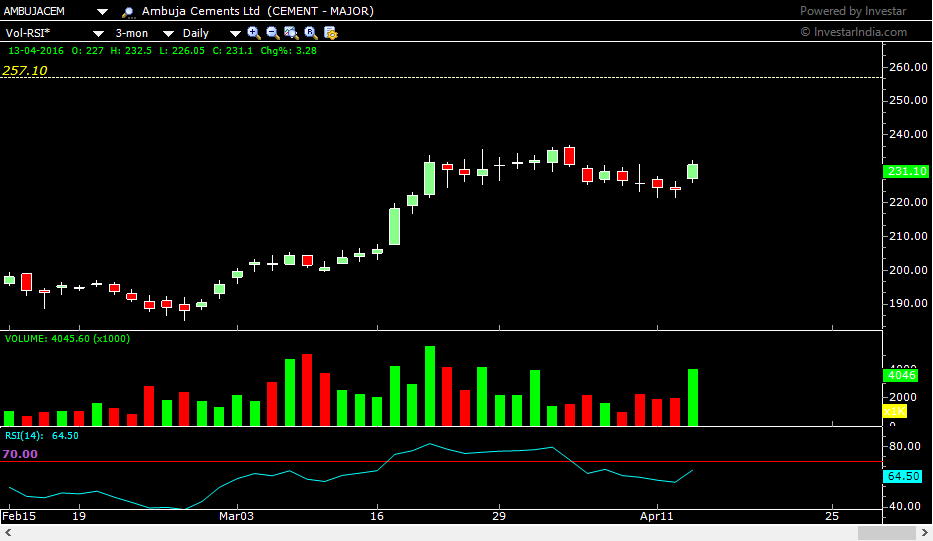Click the RSI(14) indicator label
The height and width of the screenshot is (541, 933).
24,436
